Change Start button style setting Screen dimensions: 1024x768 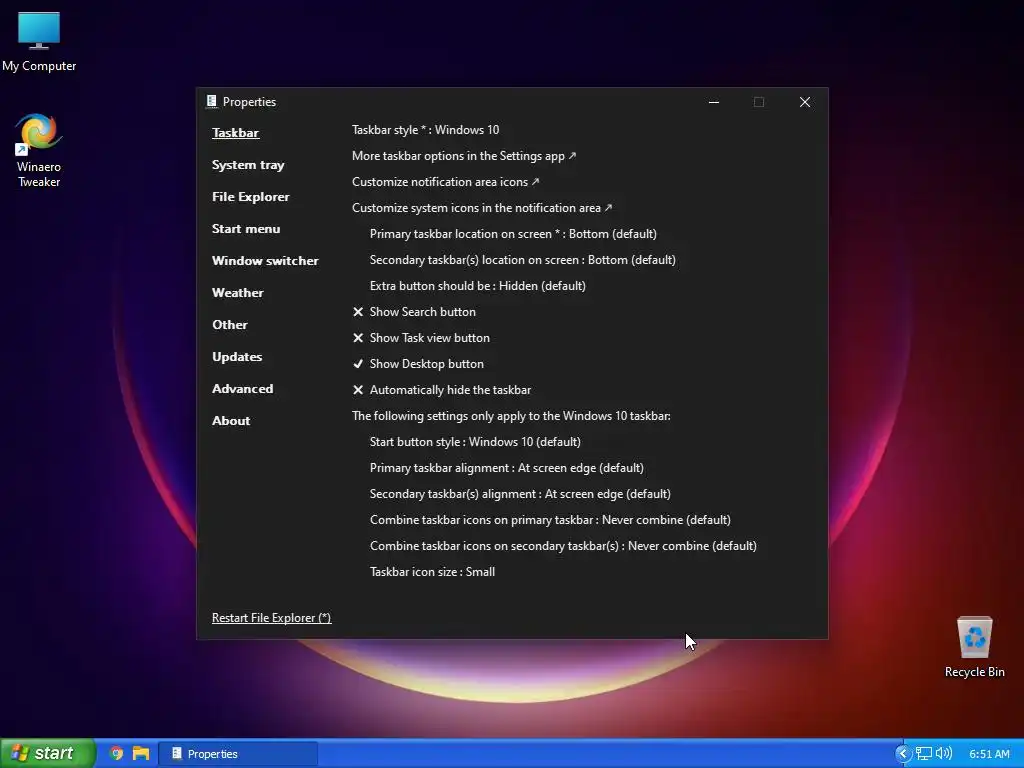click(475, 442)
